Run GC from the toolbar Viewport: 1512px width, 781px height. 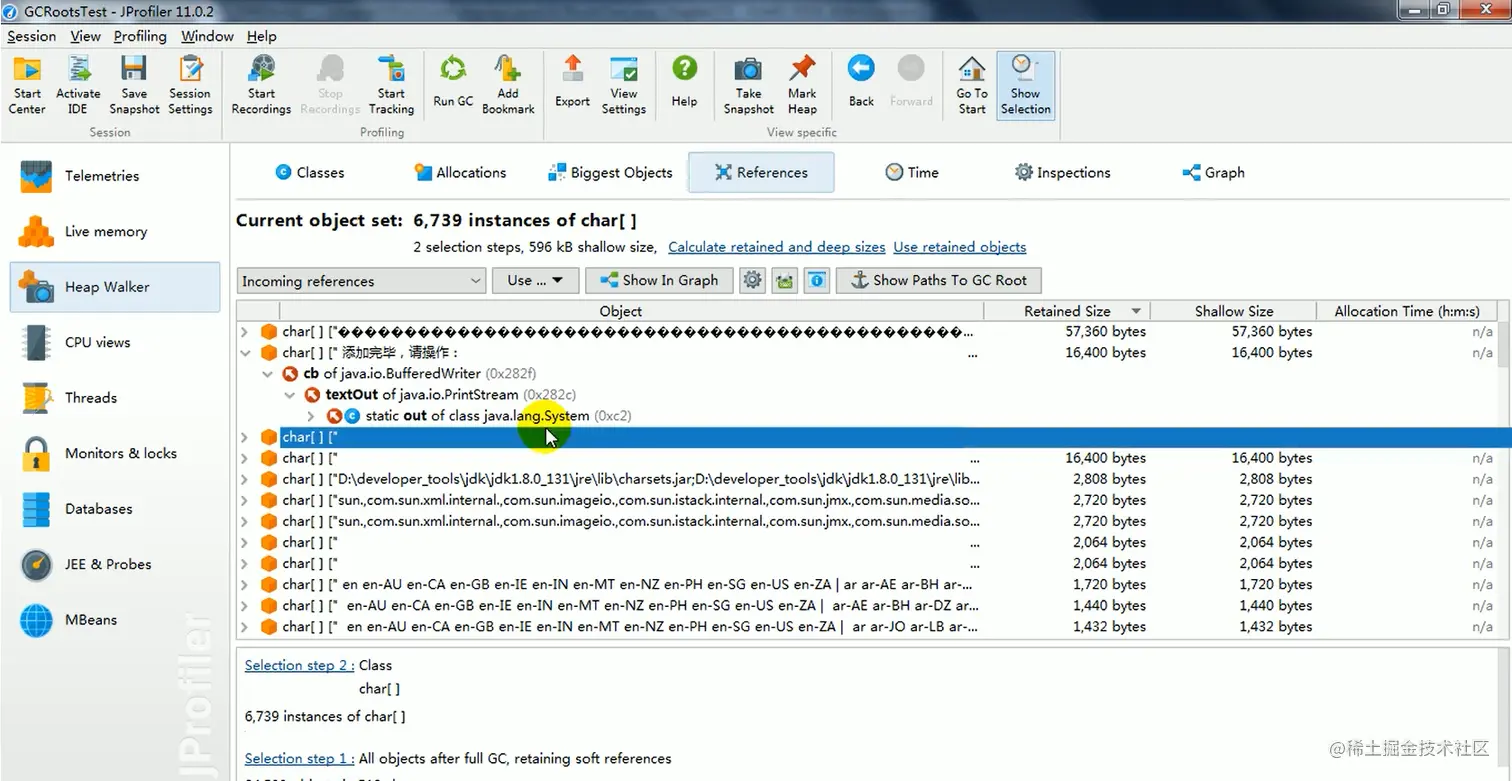point(453,84)
